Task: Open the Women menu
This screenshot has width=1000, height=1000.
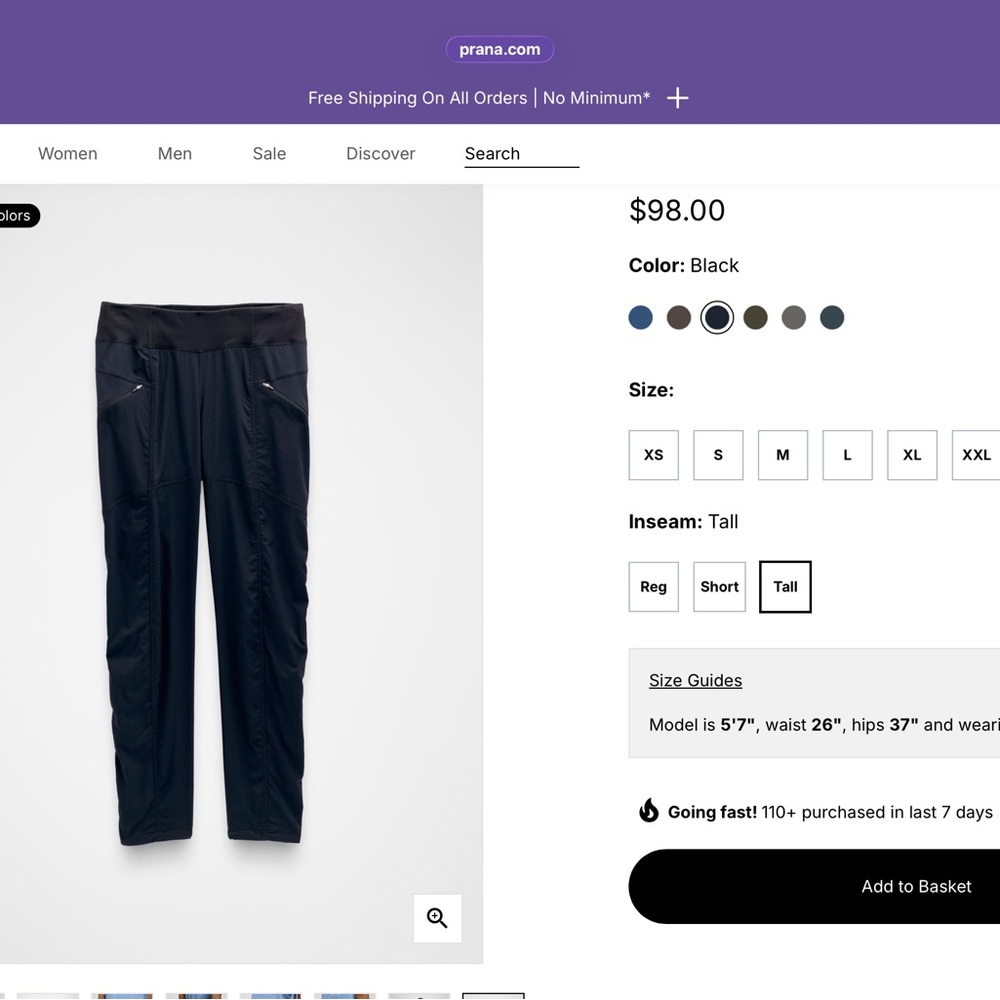Action: pyautogui.click(x=68, y=154)
